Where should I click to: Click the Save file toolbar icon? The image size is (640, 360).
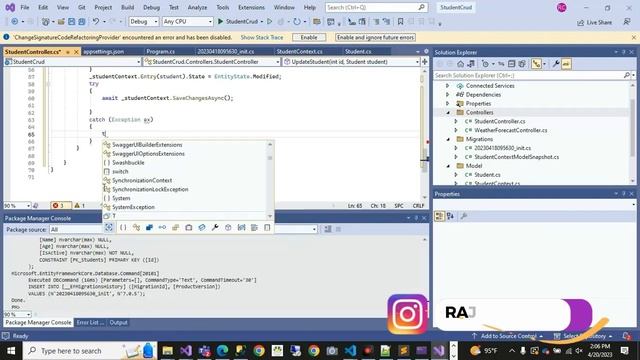click(x=71, y=22)
